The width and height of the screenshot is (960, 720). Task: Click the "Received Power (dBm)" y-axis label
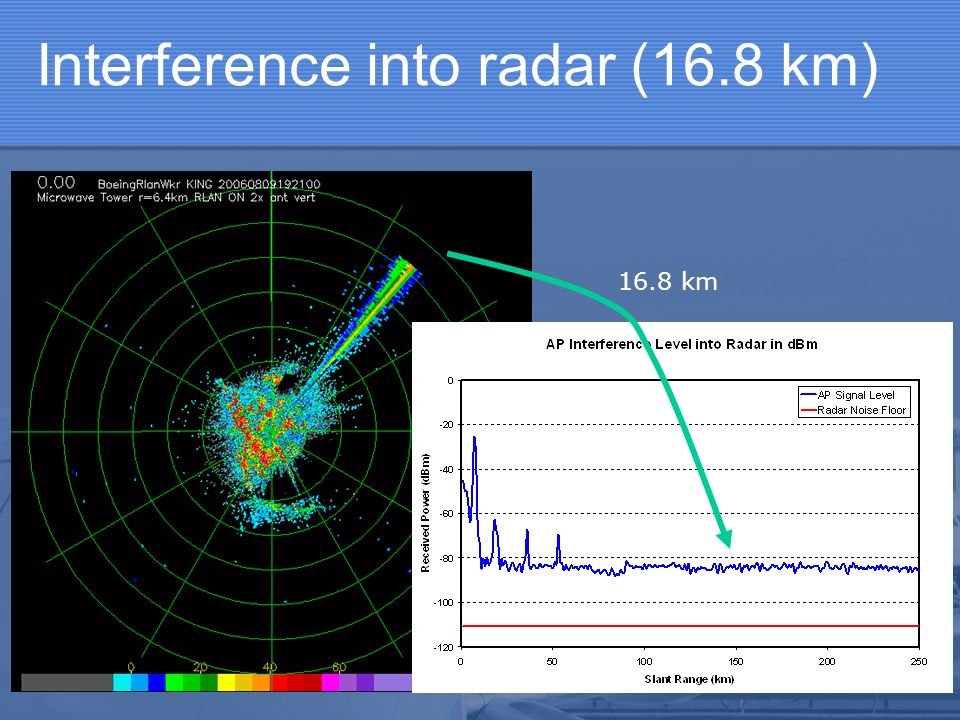[x=425, y=513]
